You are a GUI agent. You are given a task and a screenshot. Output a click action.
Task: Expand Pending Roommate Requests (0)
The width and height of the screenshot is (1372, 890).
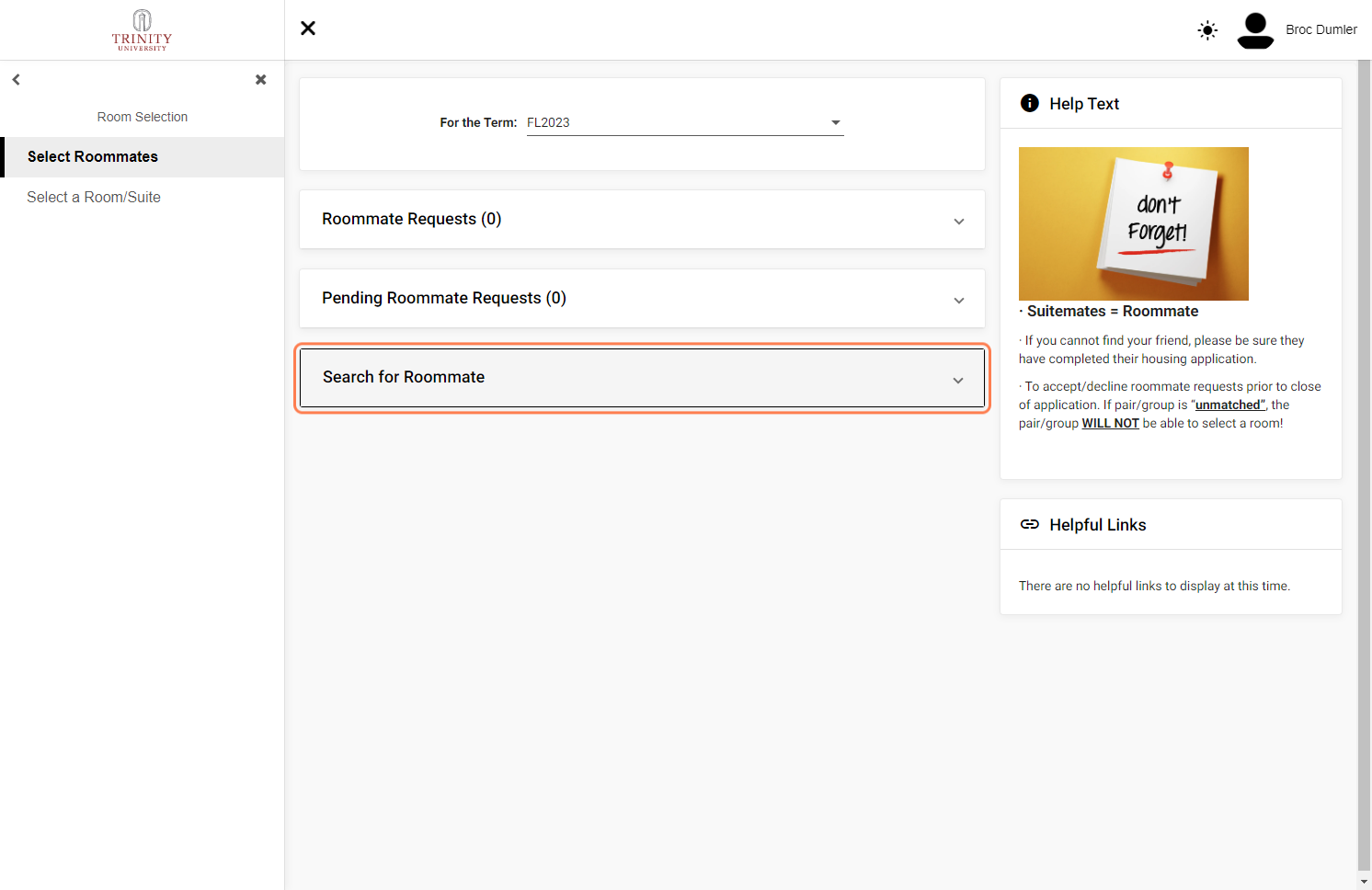(x=642, y=298)
